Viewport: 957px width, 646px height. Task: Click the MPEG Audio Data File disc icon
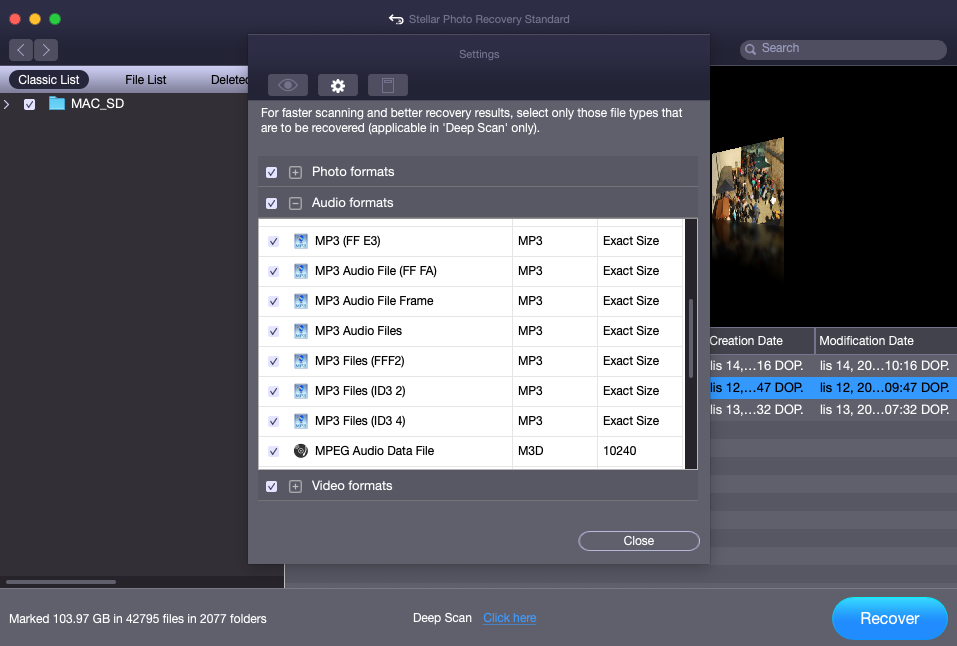(x=301, y=451)
